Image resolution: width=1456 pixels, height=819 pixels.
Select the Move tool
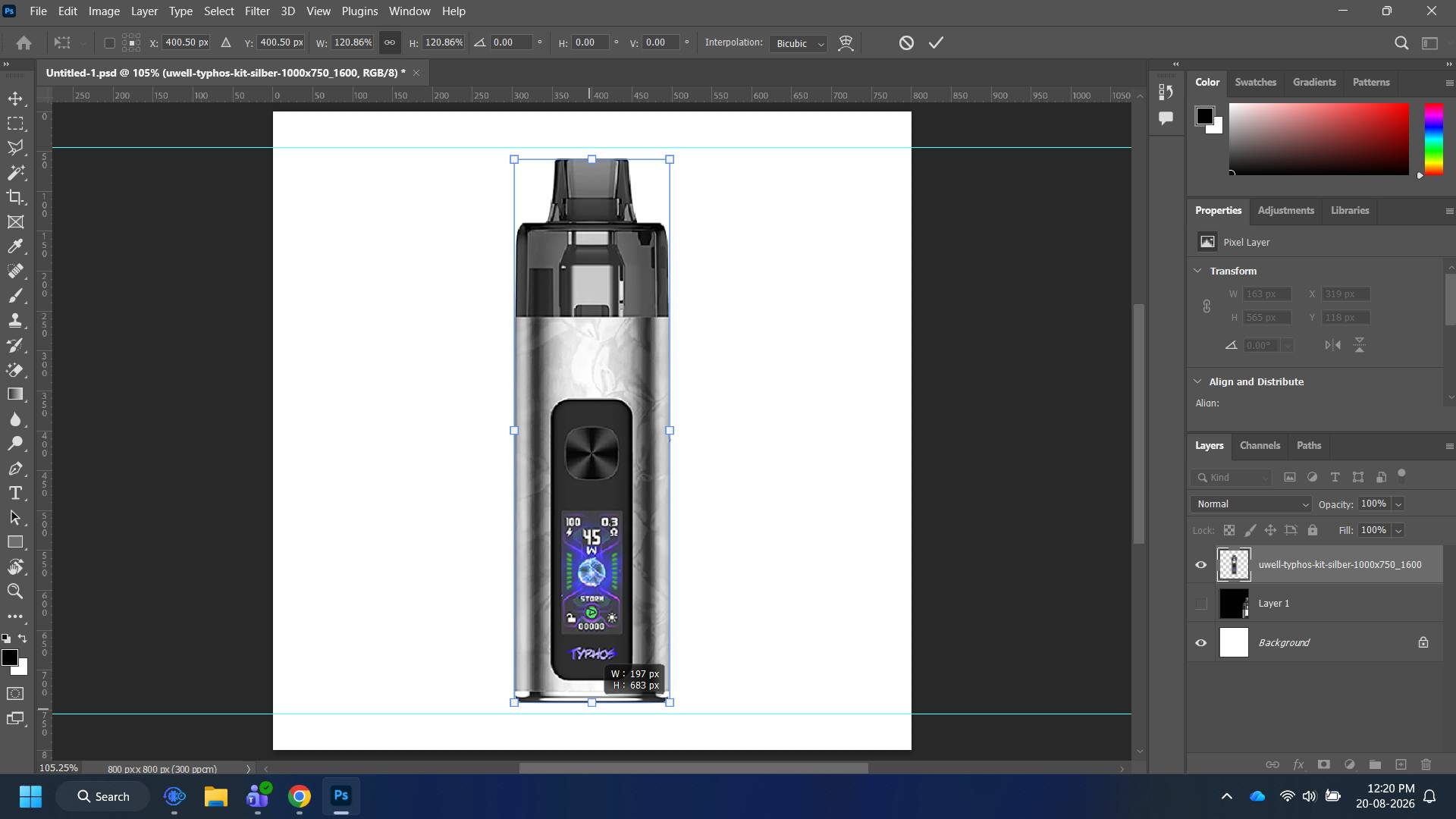pos(15,99)
